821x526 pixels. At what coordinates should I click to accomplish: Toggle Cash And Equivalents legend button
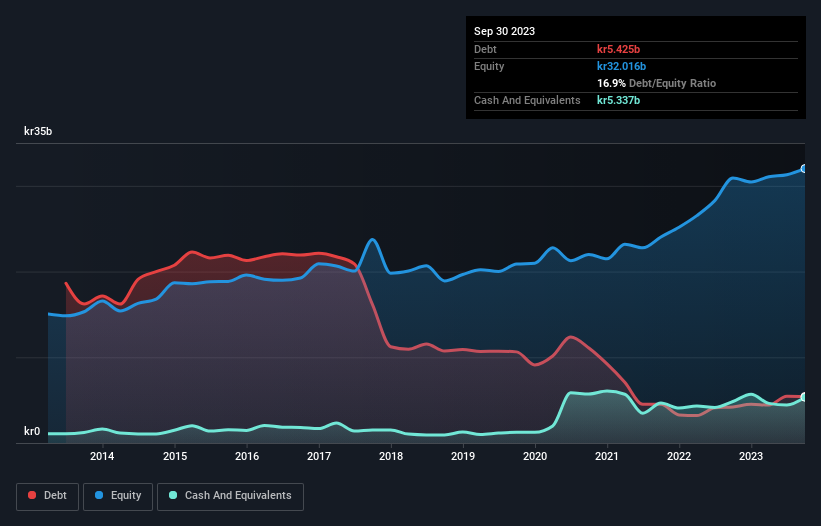[x=230, y=496]
